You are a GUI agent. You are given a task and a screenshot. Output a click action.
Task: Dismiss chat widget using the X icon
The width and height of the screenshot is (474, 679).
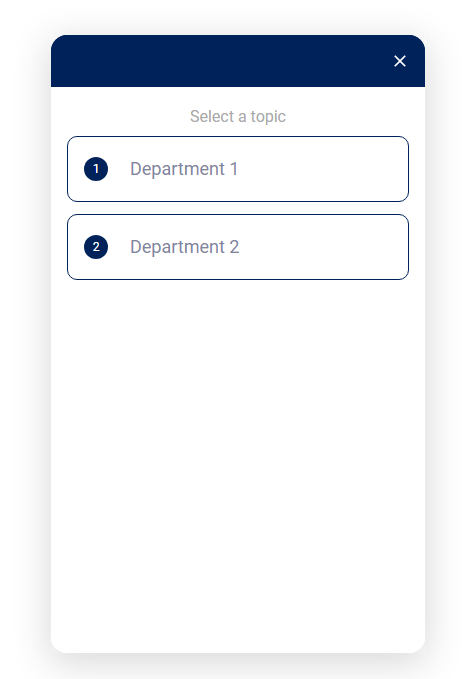(400, 61)
